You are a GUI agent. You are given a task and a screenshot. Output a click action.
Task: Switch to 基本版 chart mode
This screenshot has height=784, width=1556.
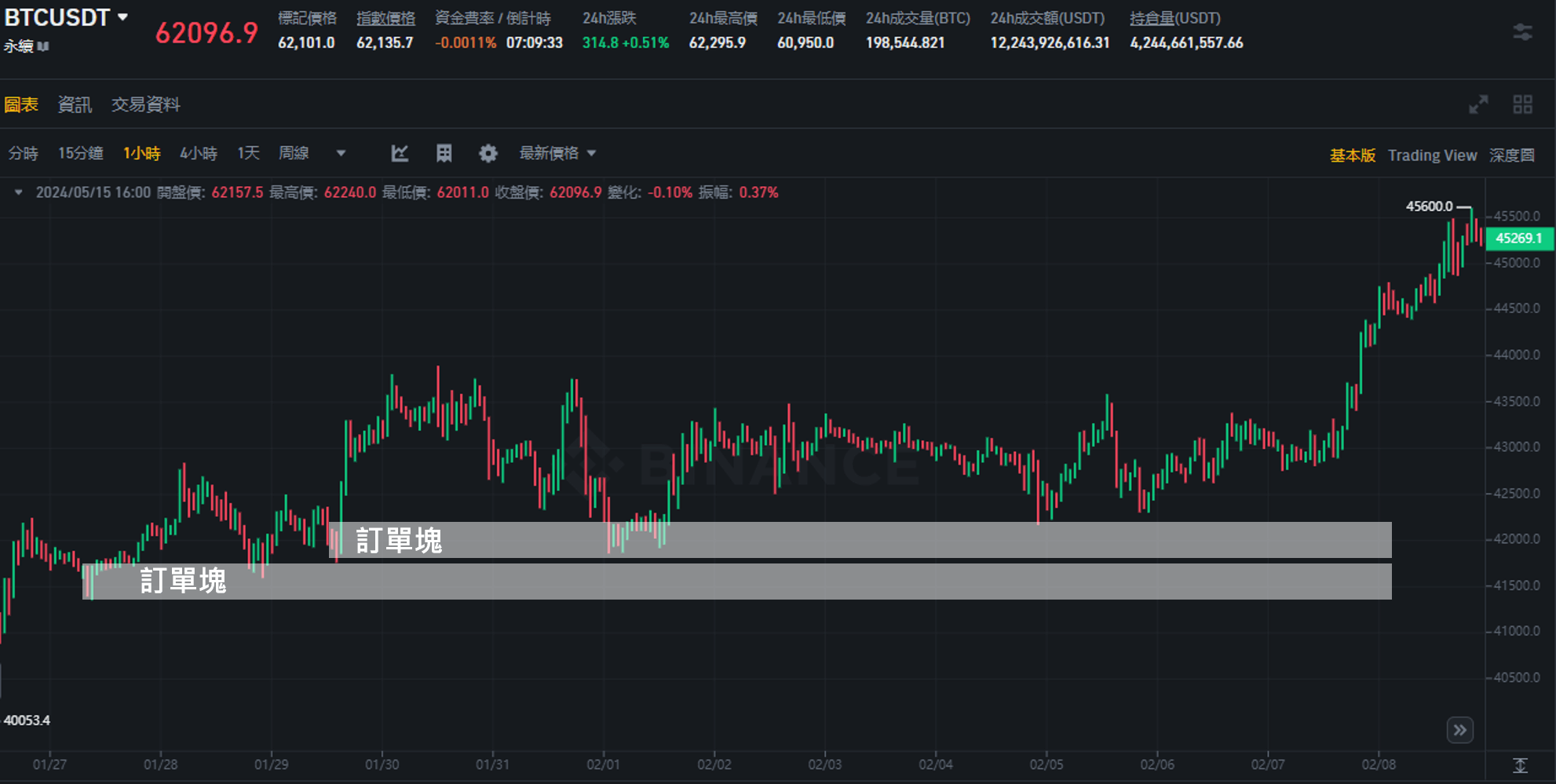pos(1352,155)
